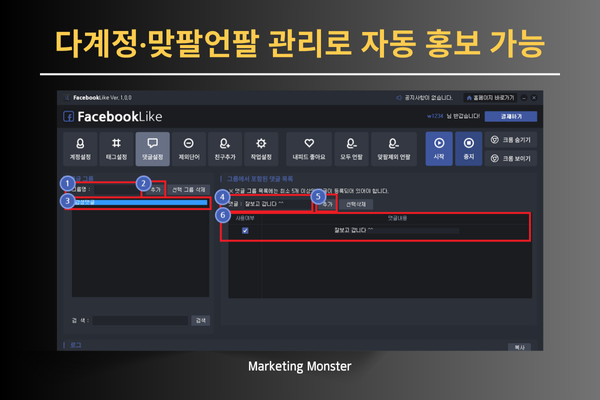This screenshot has width=600, height=400.
Task: Click the speaker notice icon in title bar
Action: (x=399, y=98)
